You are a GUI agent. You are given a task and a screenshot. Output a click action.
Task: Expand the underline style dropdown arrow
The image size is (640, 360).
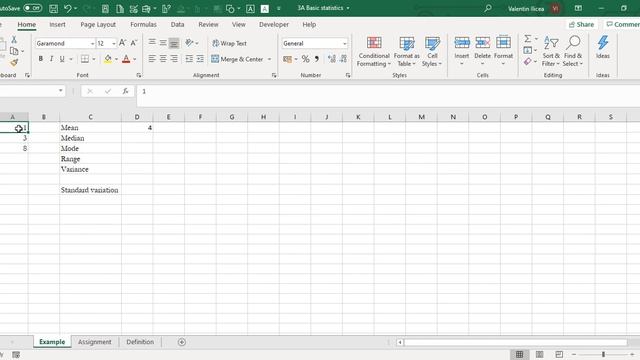coord(71,59)
